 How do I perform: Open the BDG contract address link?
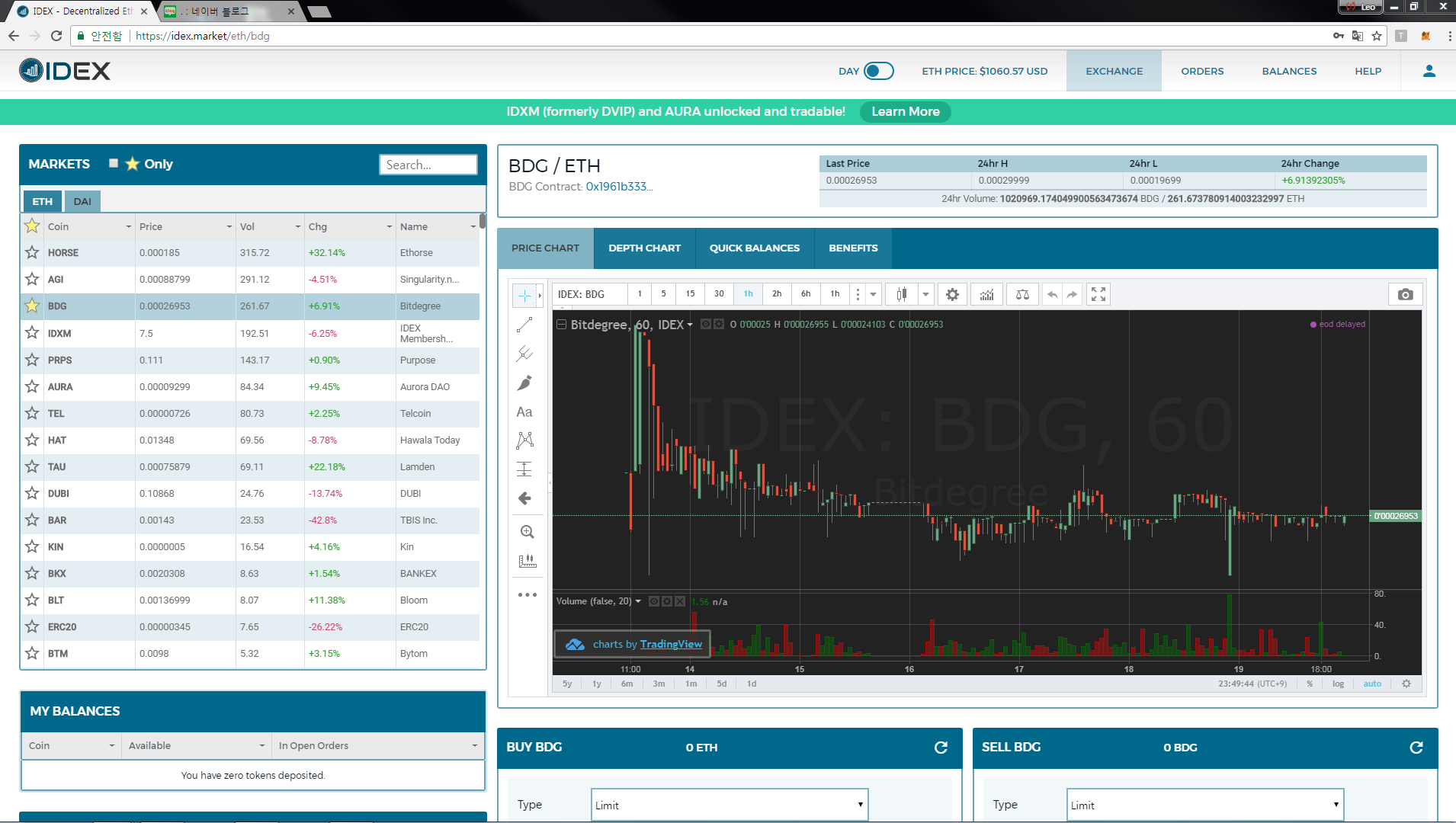pyautogui.click(x=619, y=187)
